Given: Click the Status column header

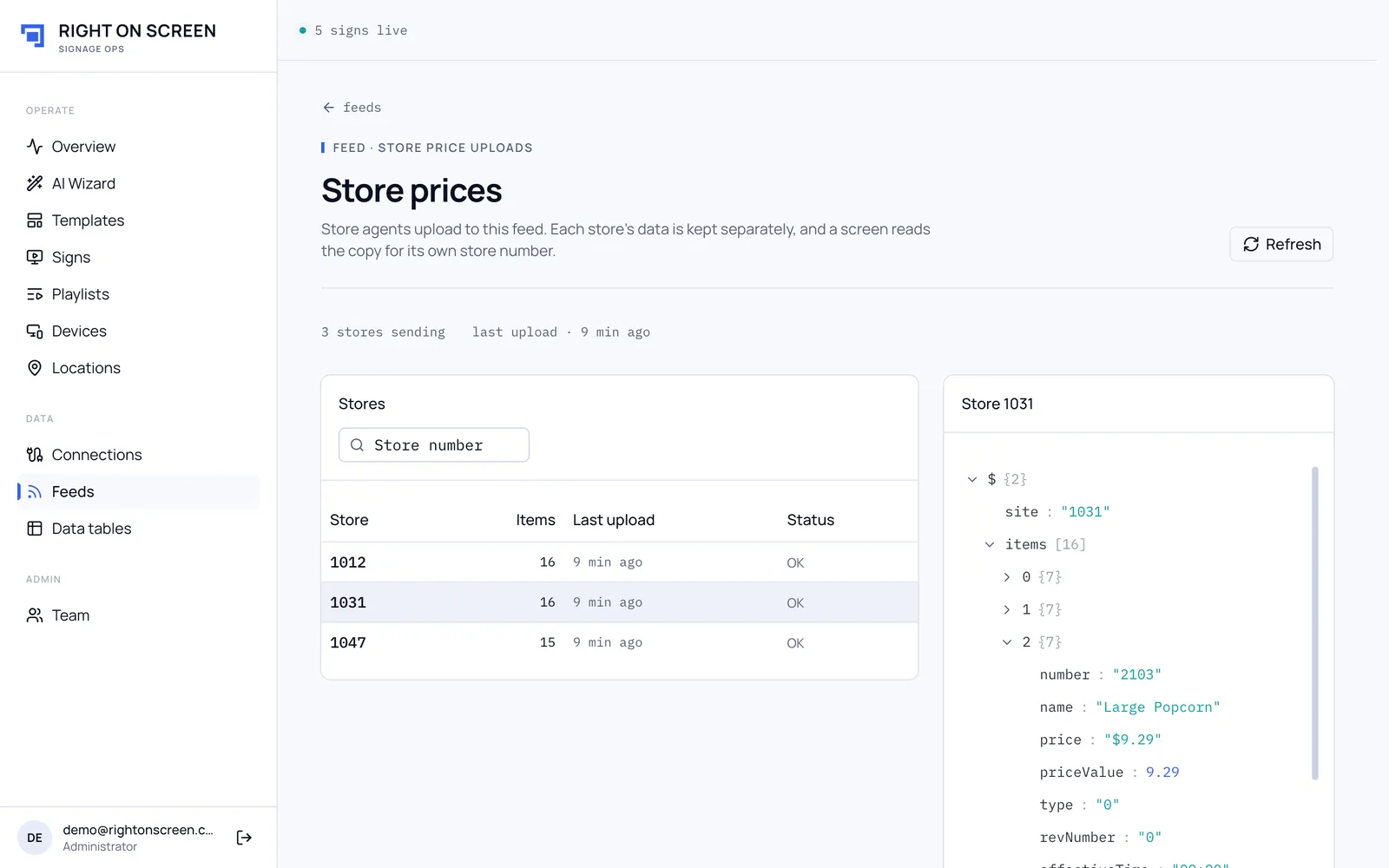Looking at the screenshot, I should tap(811, 520).
